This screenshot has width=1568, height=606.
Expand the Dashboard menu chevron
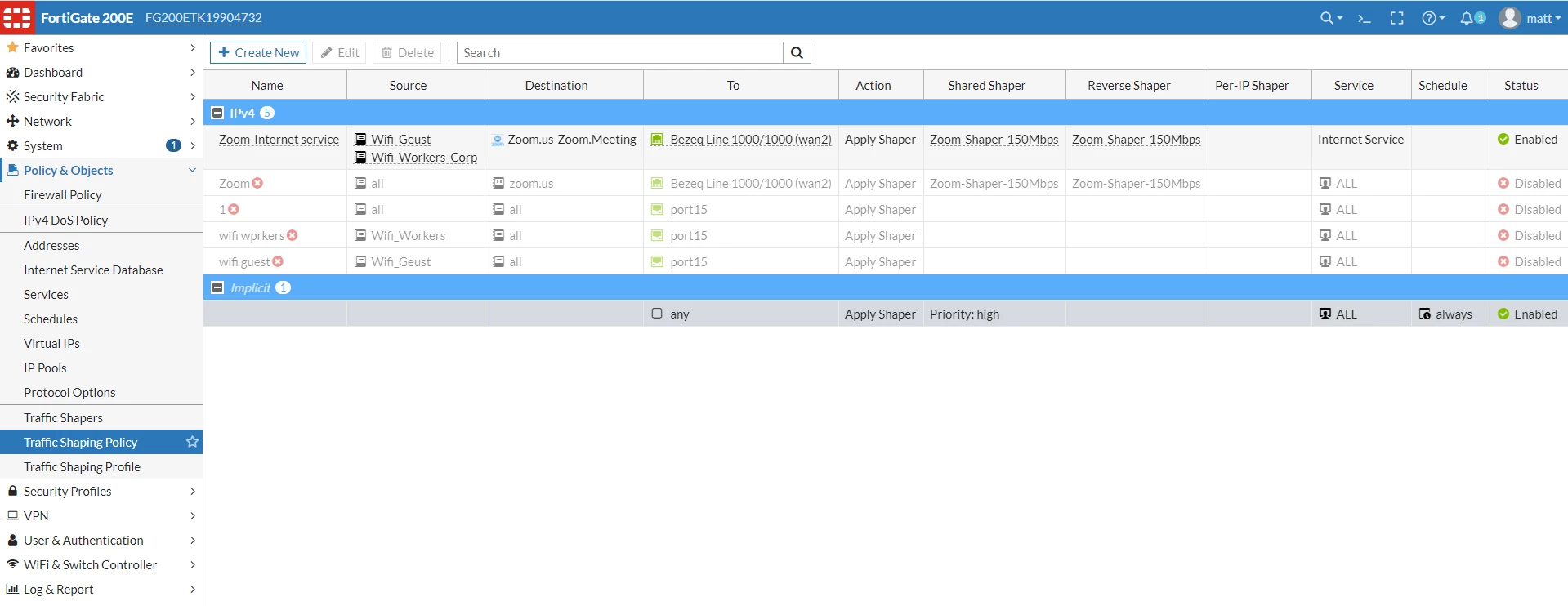[x=192, y=72]
